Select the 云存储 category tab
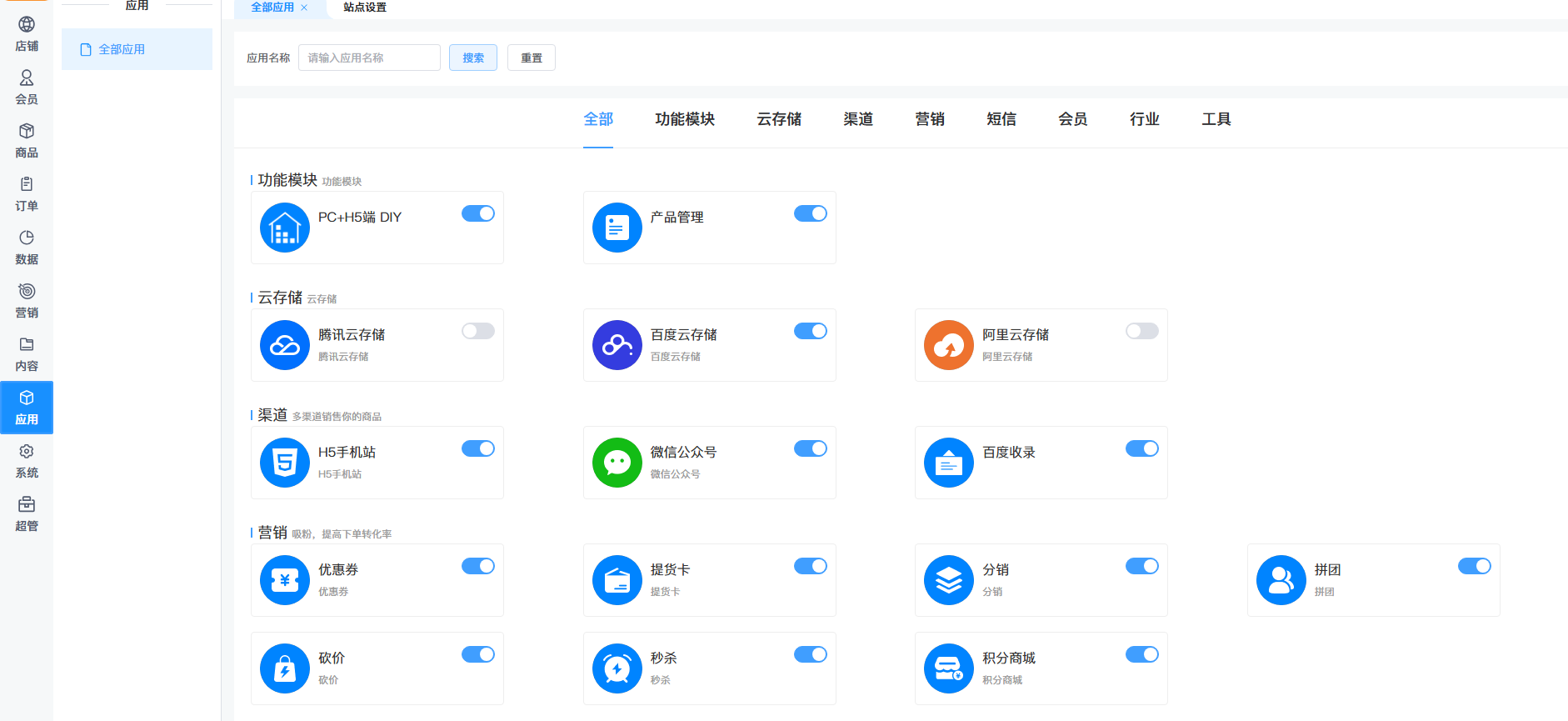1568x721 pixels. pyautogui.click(x=779, y=119)
